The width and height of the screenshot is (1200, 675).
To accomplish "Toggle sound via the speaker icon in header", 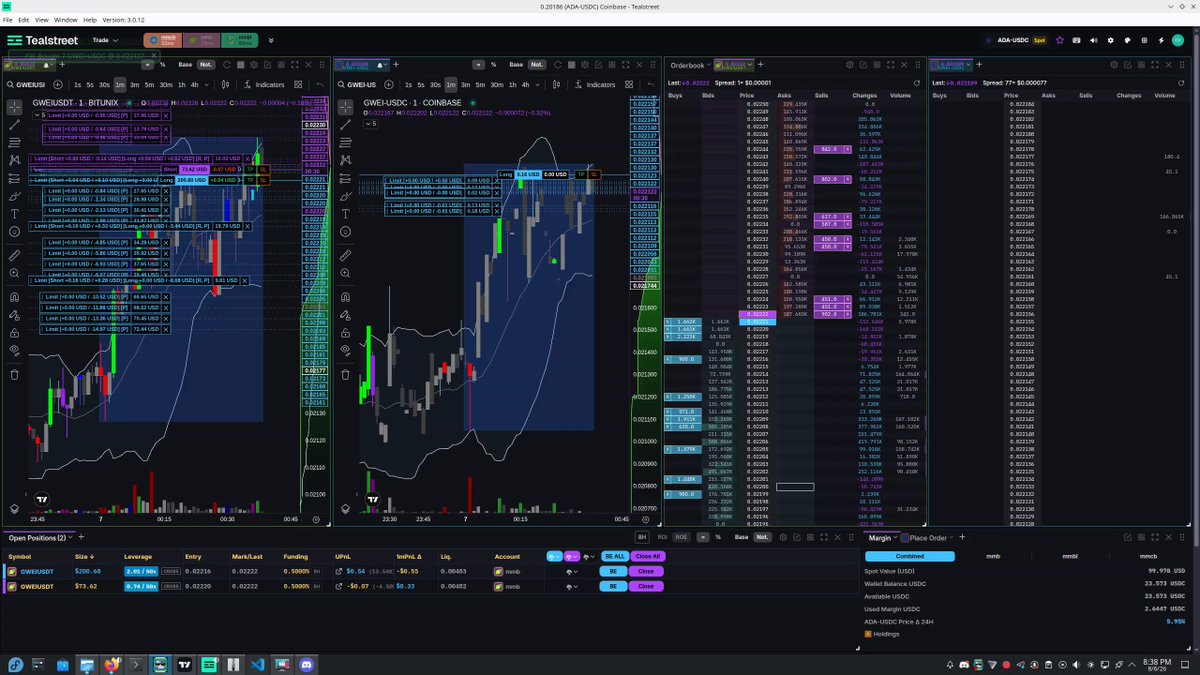I will (1094, 40).
